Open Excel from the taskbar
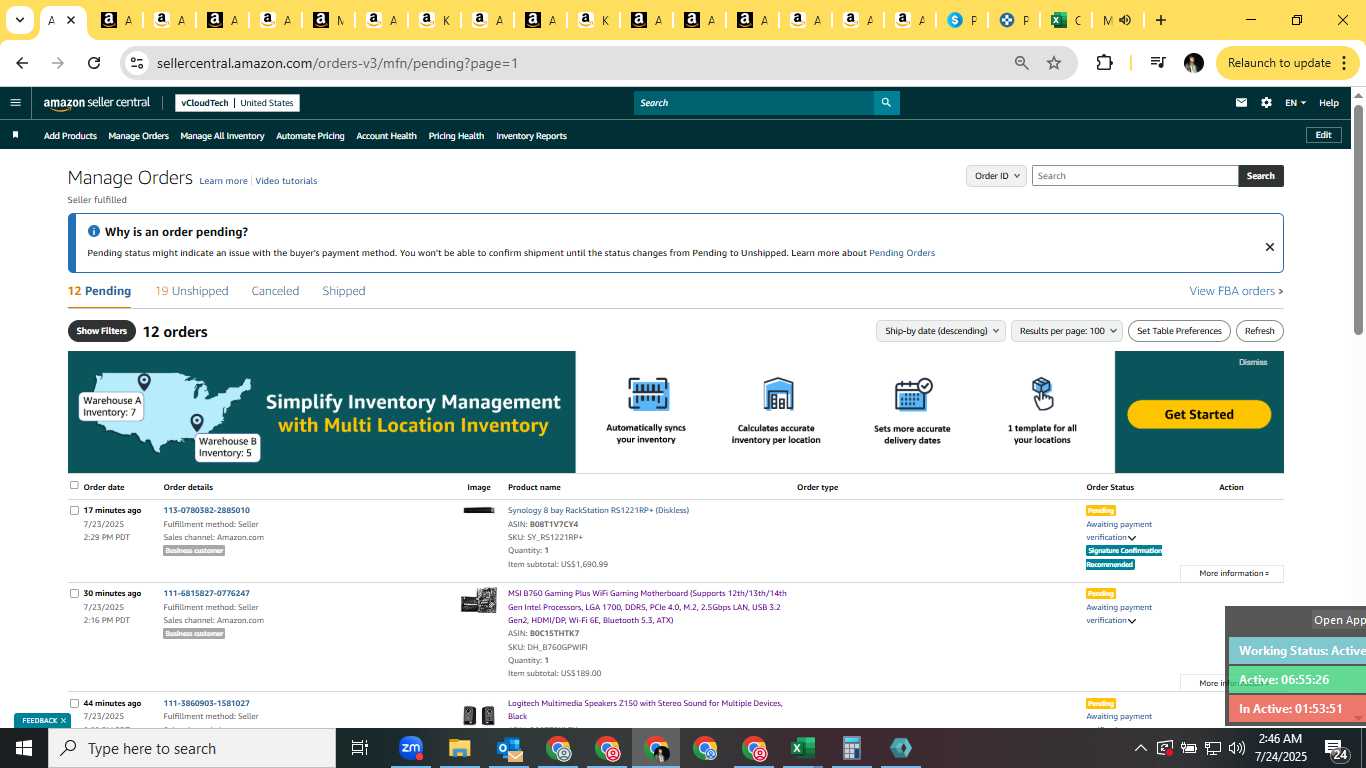The image size is (1366, 768). pyautogui.click(x=802, y=748)
